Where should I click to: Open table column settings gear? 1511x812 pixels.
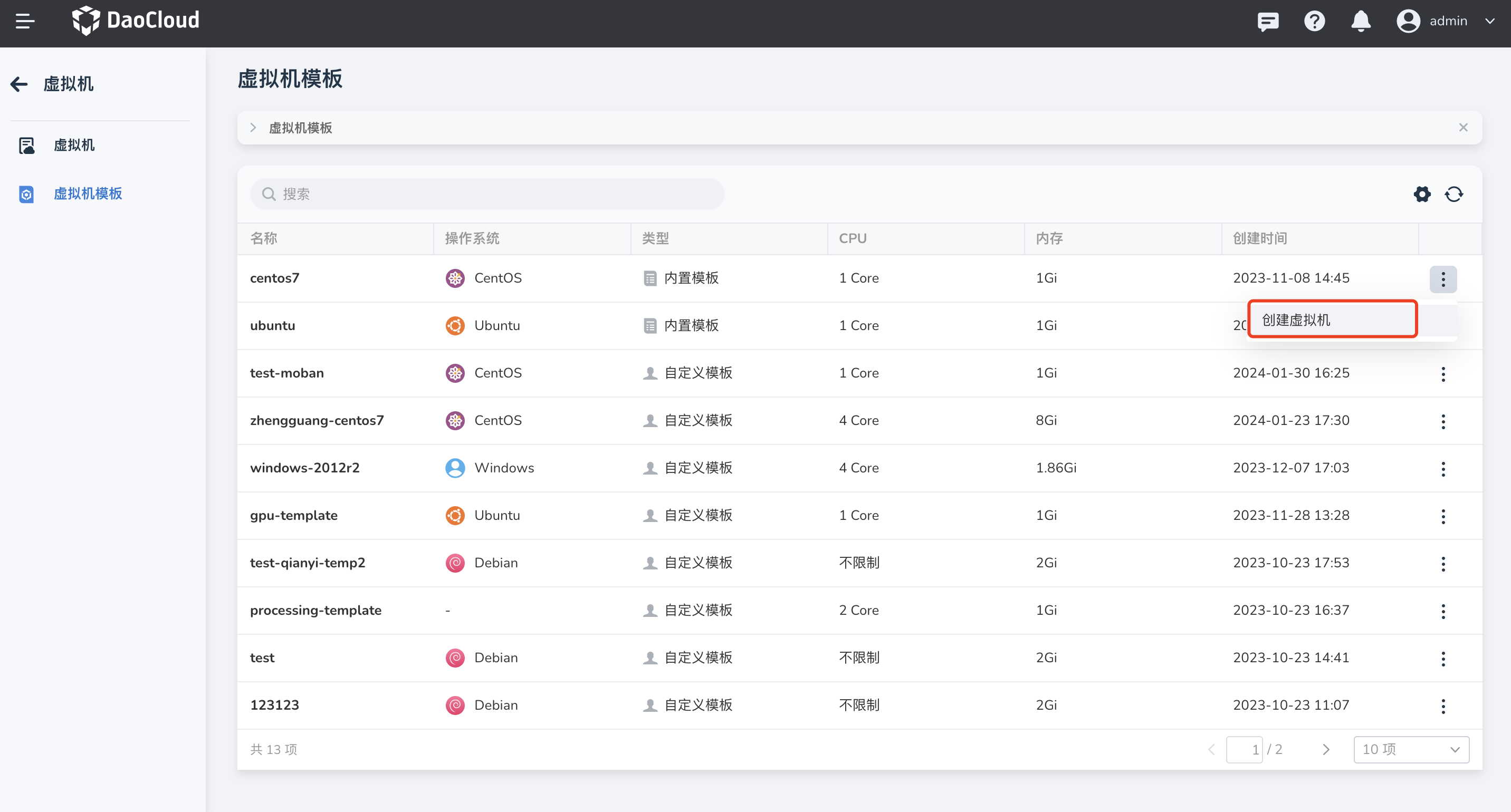[x=1421, y=194]
